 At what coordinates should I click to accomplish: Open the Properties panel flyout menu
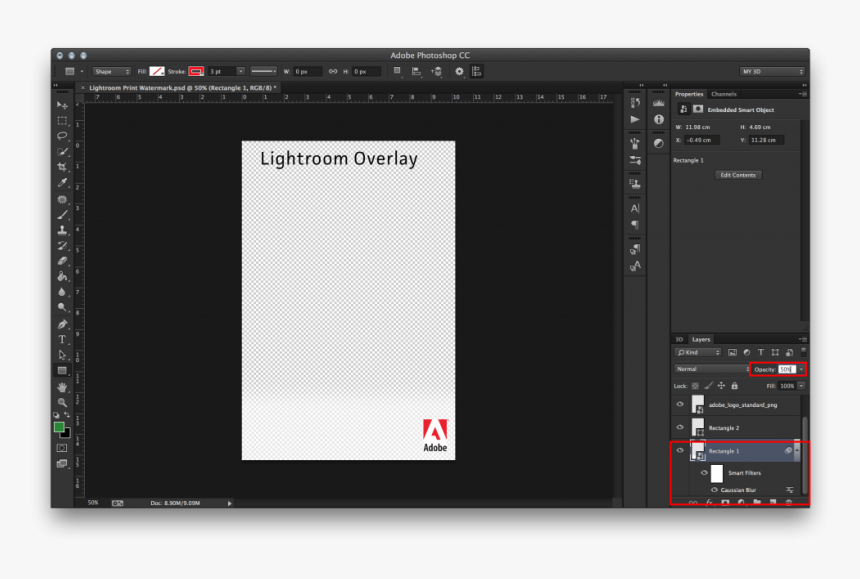pyautogui.click(x=803, y=94)
